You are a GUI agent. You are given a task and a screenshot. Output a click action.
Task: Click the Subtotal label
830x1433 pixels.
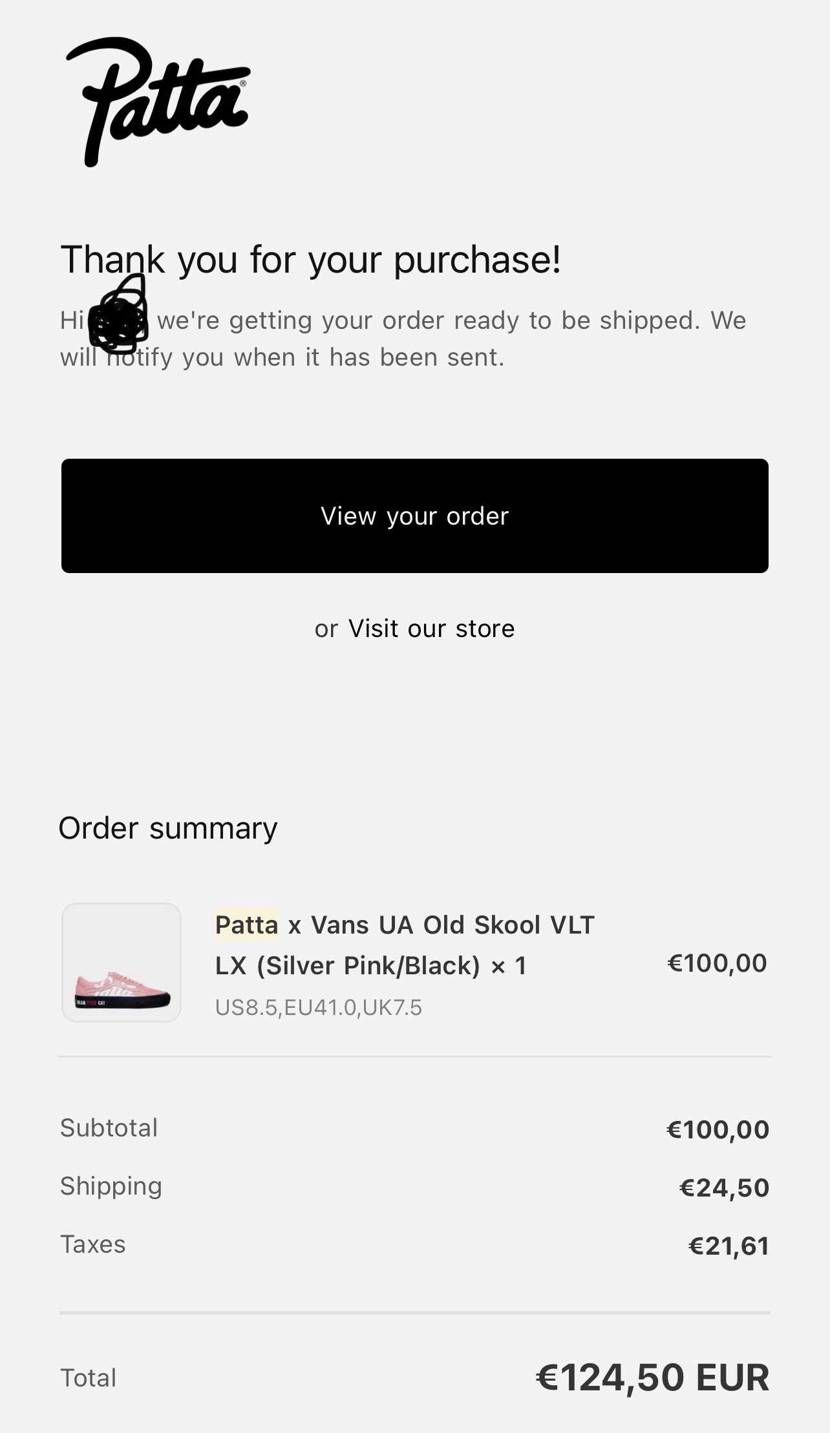click(x=109, y=1128)
